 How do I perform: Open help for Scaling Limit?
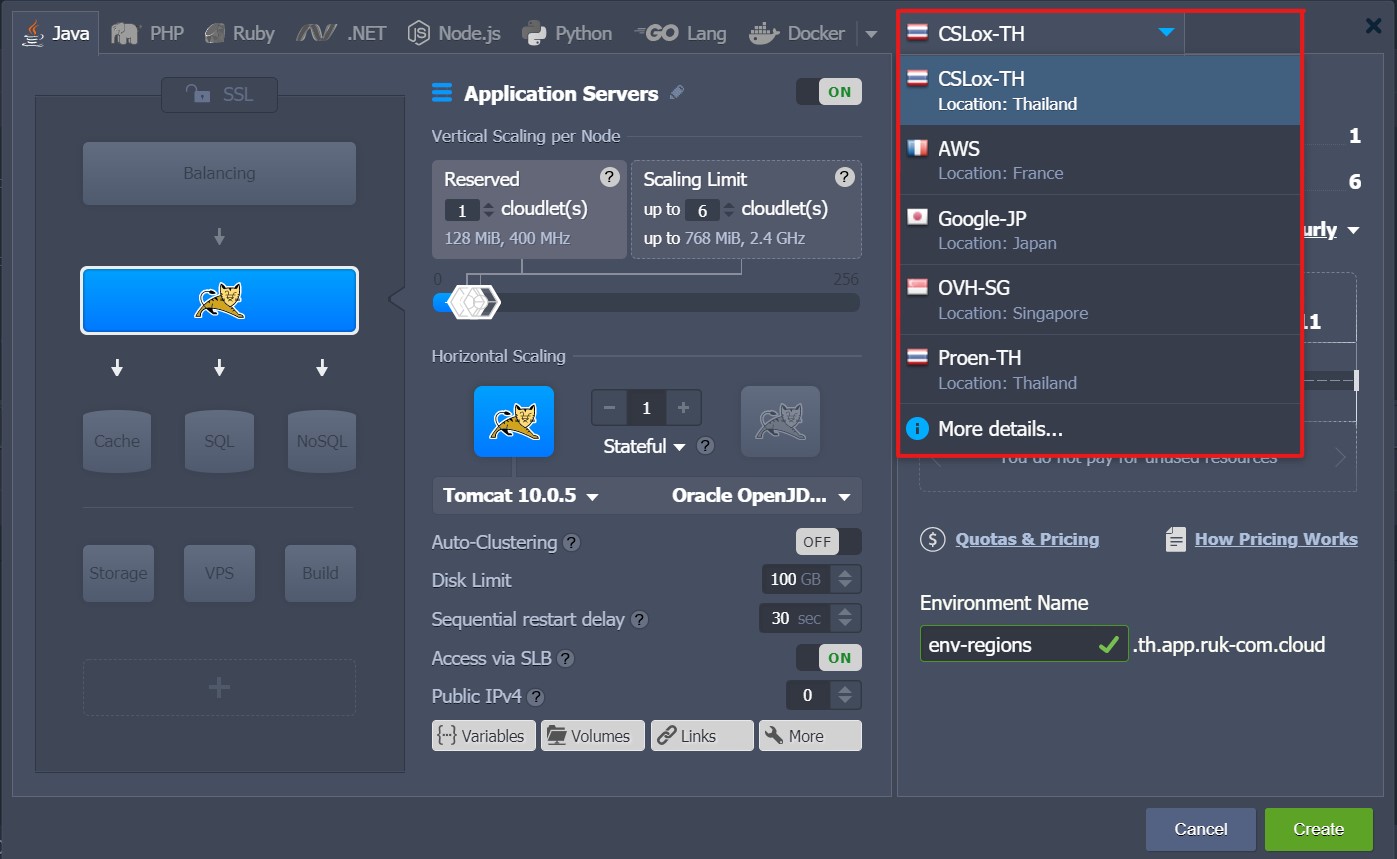(845, 177)
